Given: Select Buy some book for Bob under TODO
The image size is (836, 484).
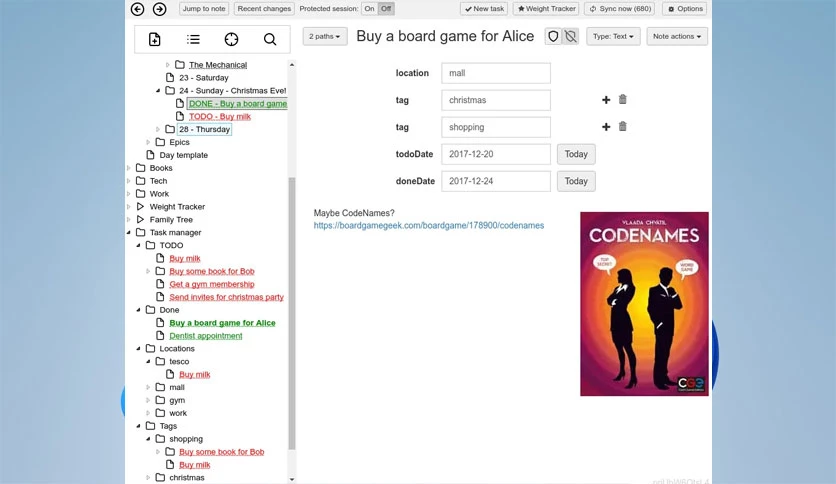Looking at the screenshot, I should point(212,271).
